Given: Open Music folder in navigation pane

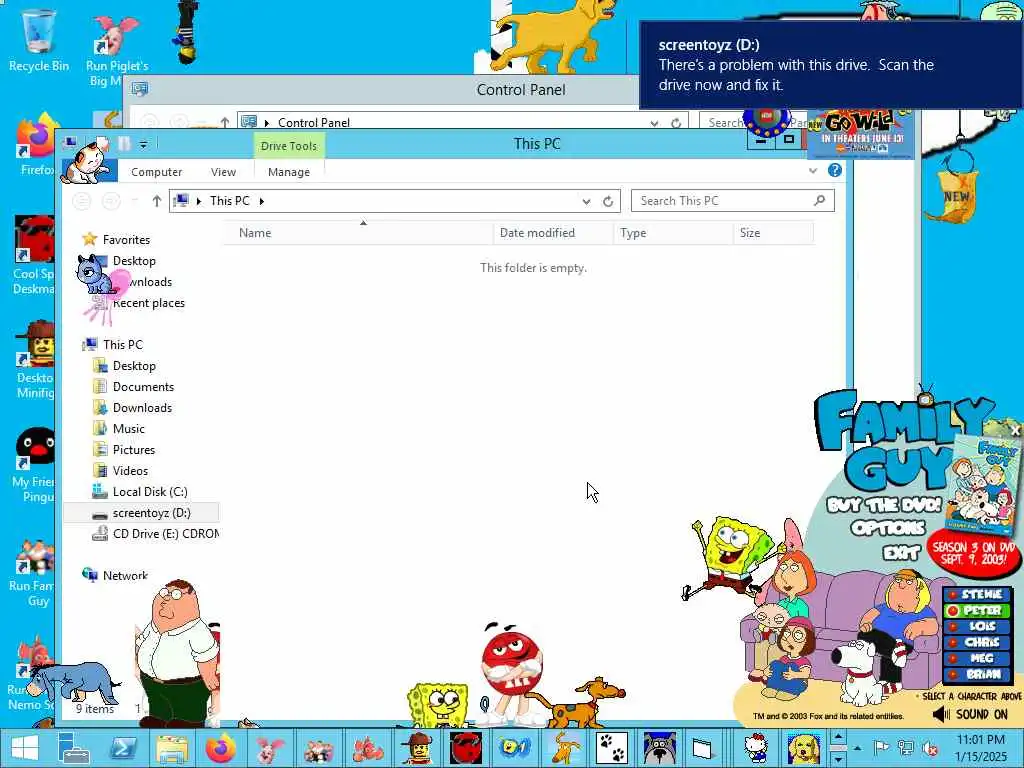Looking at the screenshot, I should (x=128, y=428).
